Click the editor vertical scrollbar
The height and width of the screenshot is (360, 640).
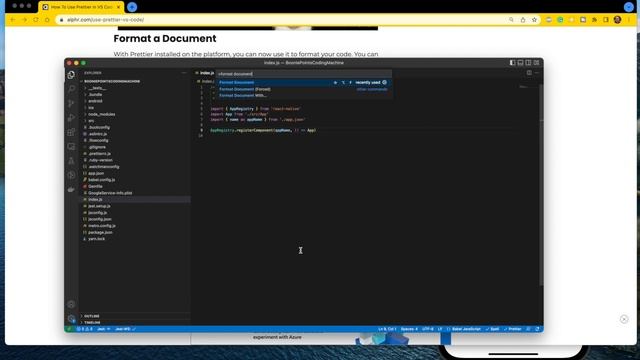click(541, 184)
